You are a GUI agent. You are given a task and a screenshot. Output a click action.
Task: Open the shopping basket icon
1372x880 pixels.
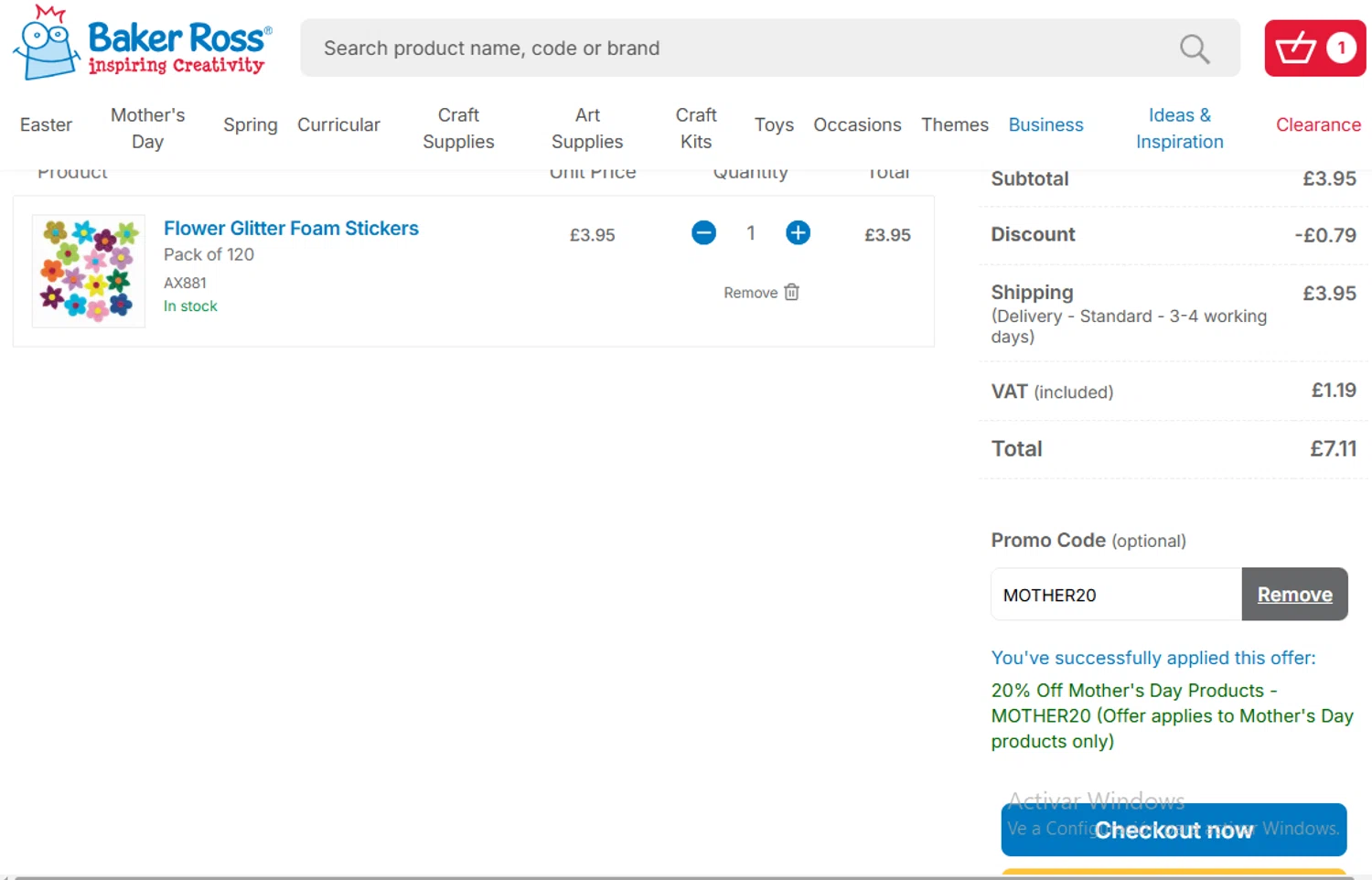coord(1314,48)
